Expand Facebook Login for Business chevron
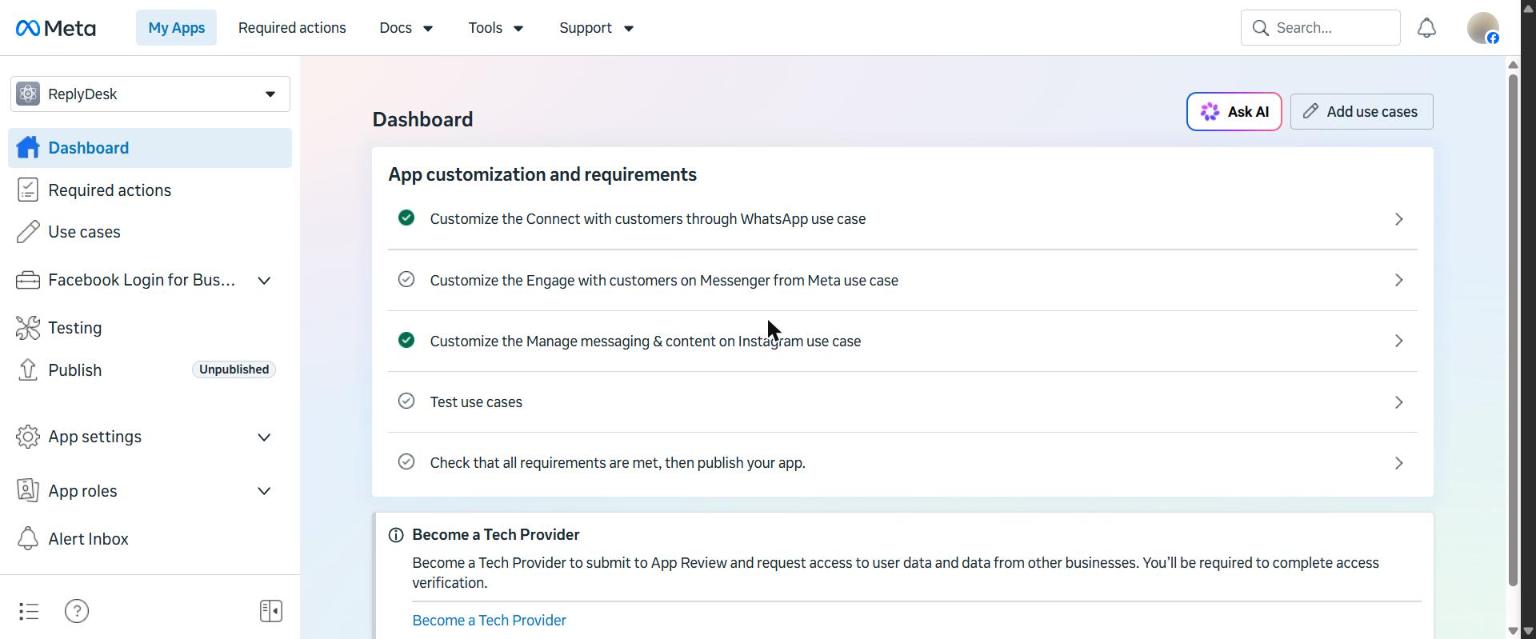This screenshot has height=639, width=1536. pyautogui.click(x=264, y=281)
